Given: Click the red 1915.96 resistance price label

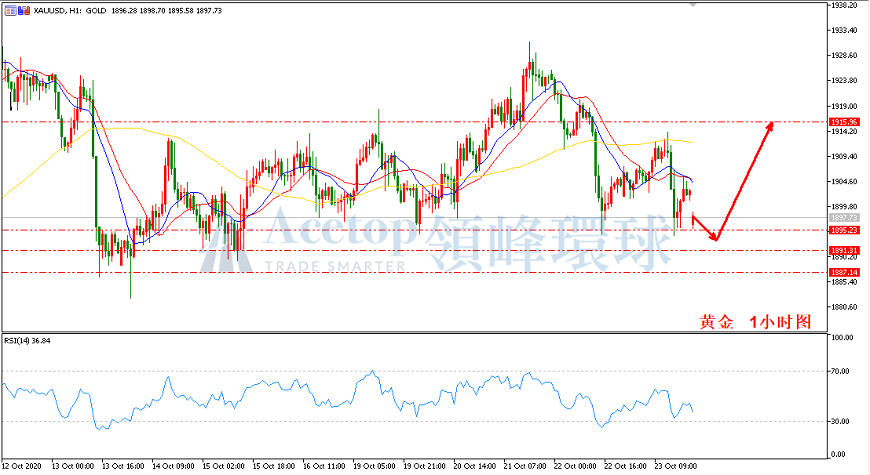Looking at the screenshot, I should (x=844, y=122).
